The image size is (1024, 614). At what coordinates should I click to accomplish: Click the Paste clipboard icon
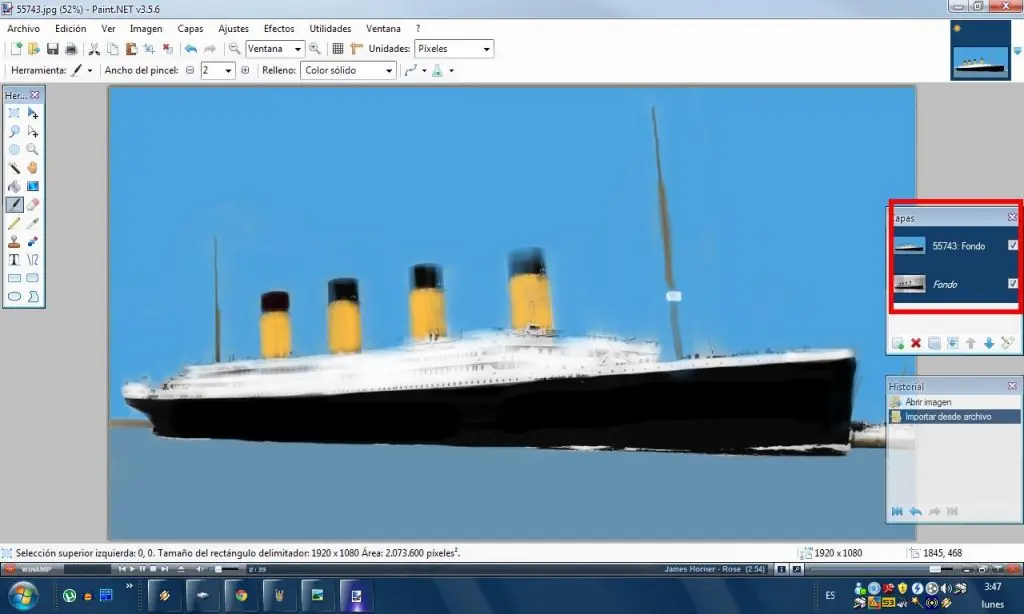[x=131, y=49]
